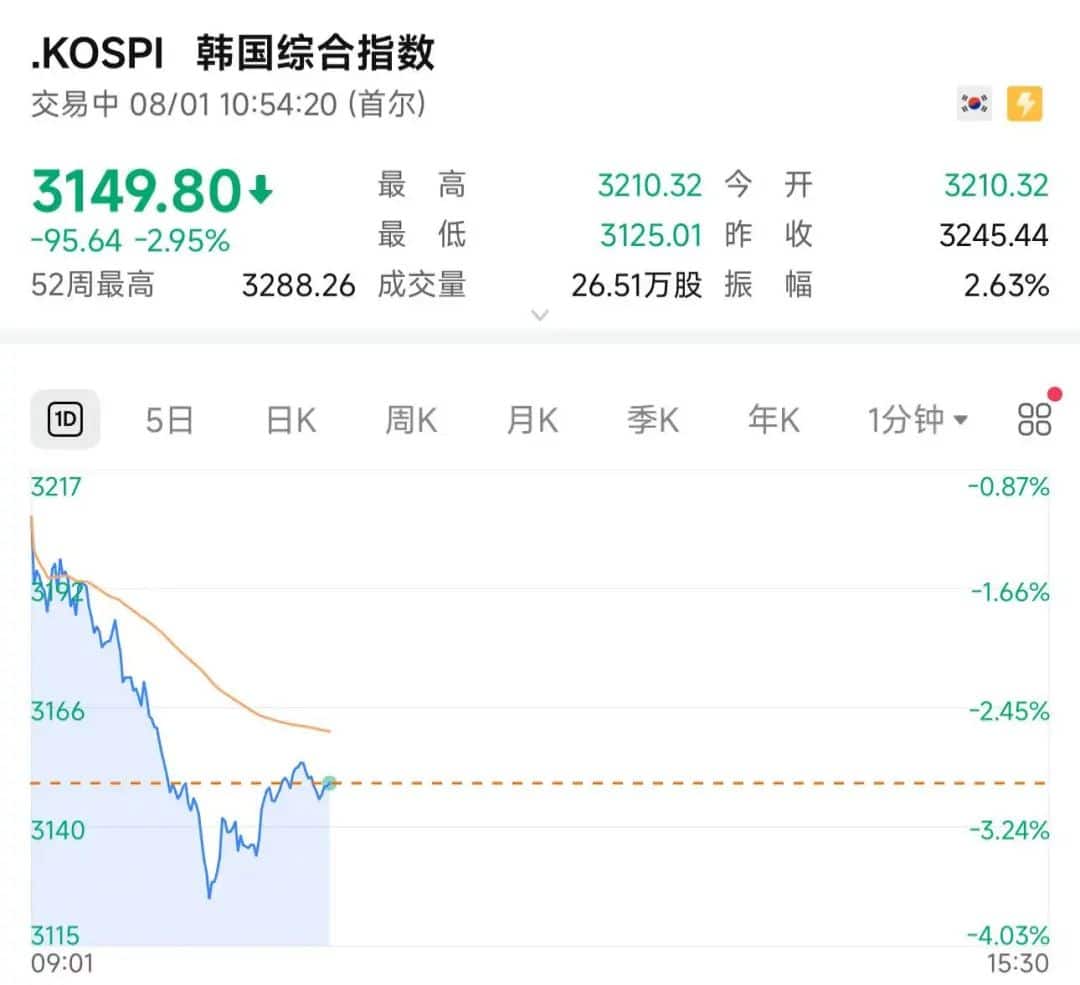Switch to the 月K chart tab
Screen dimensions: 1080x985
[532, 420]
